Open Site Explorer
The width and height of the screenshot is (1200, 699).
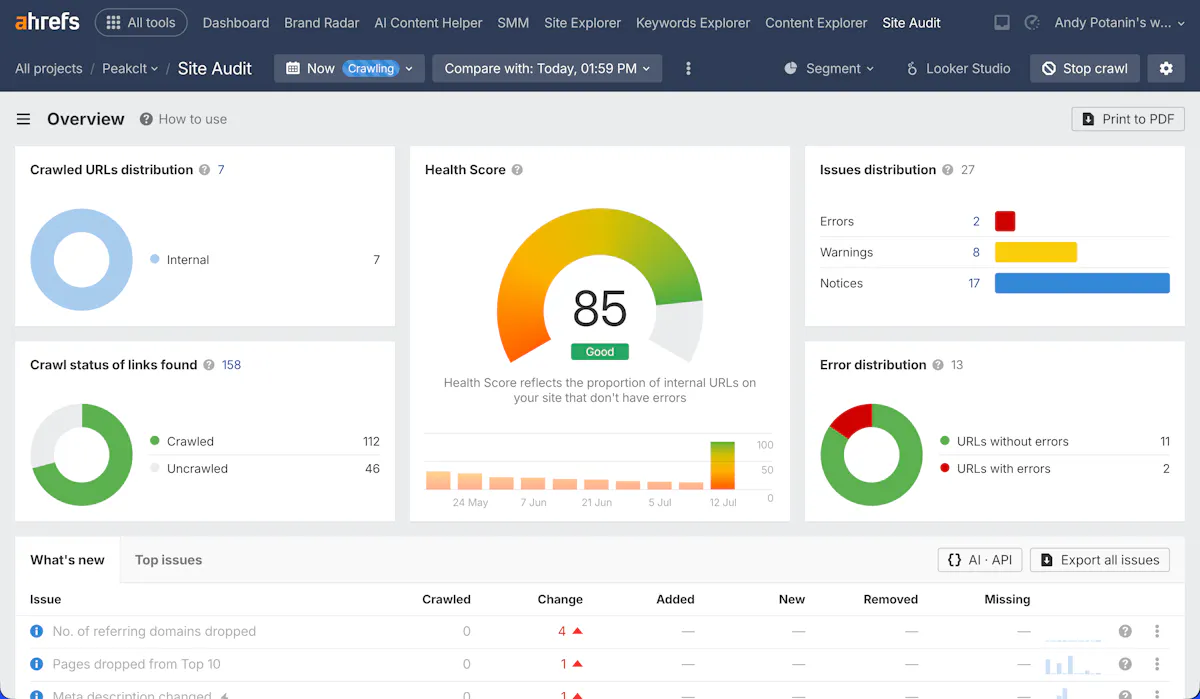(582, 22)
